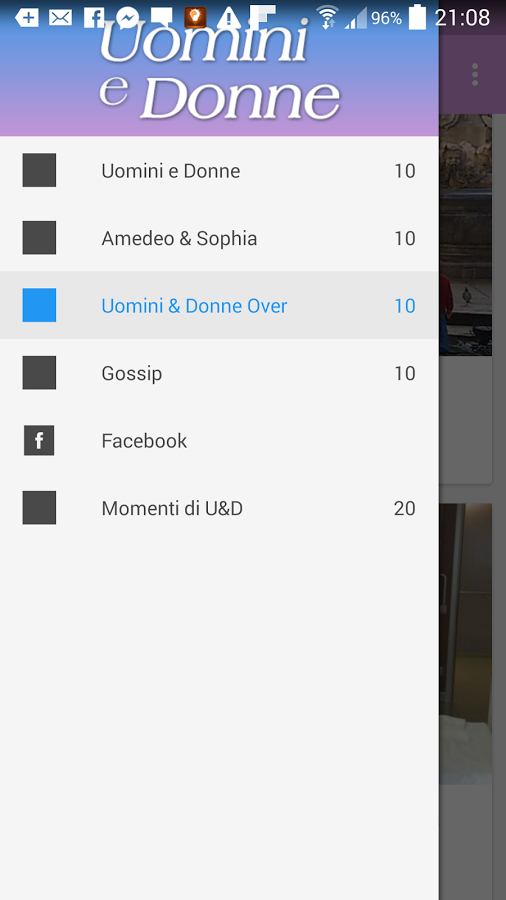
Task: Tap the fountain photo thumbnail behind the drawer
Action: [x=466, y=234]
